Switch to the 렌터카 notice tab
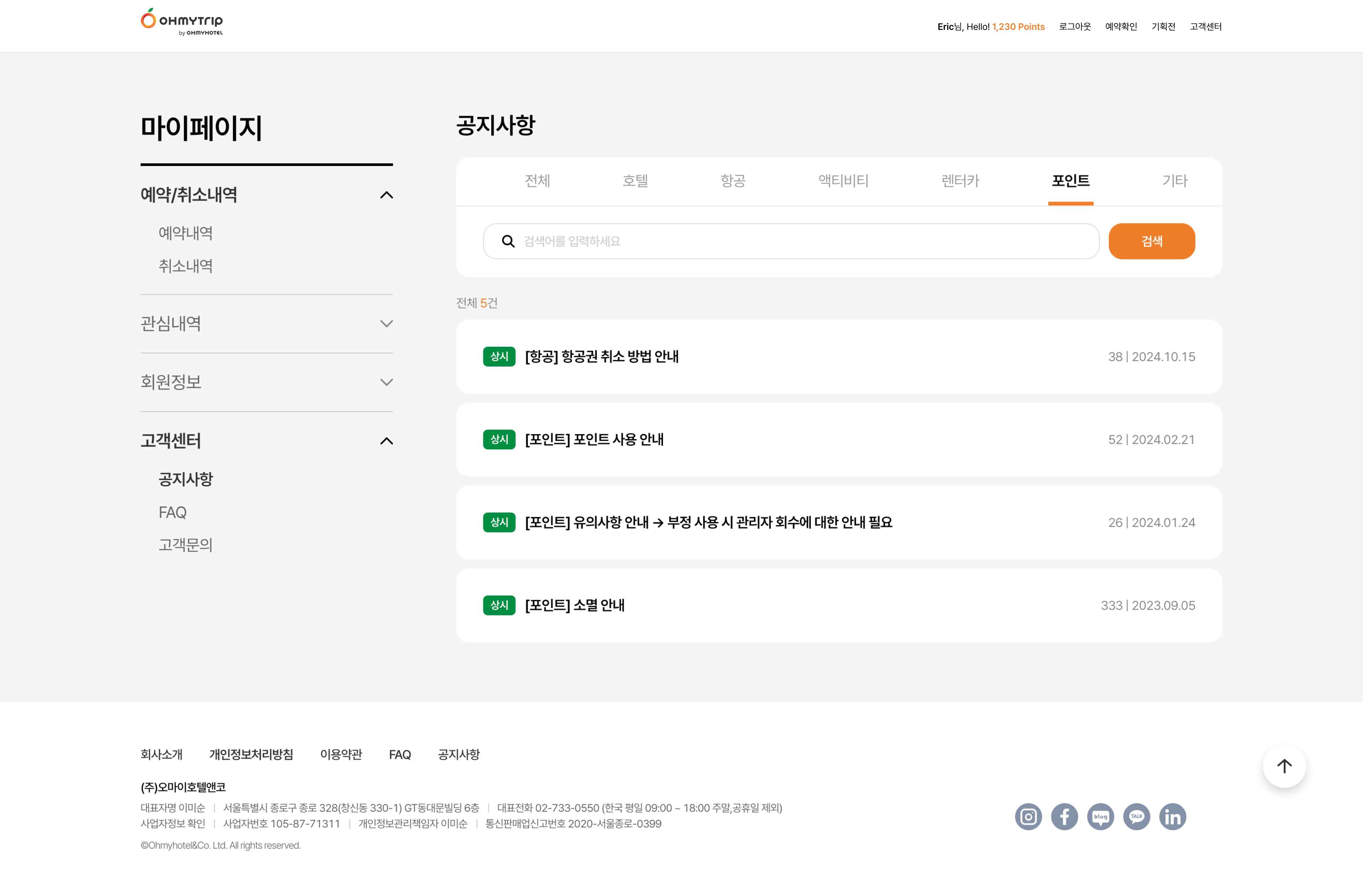1363x896 pixels. 960,181
